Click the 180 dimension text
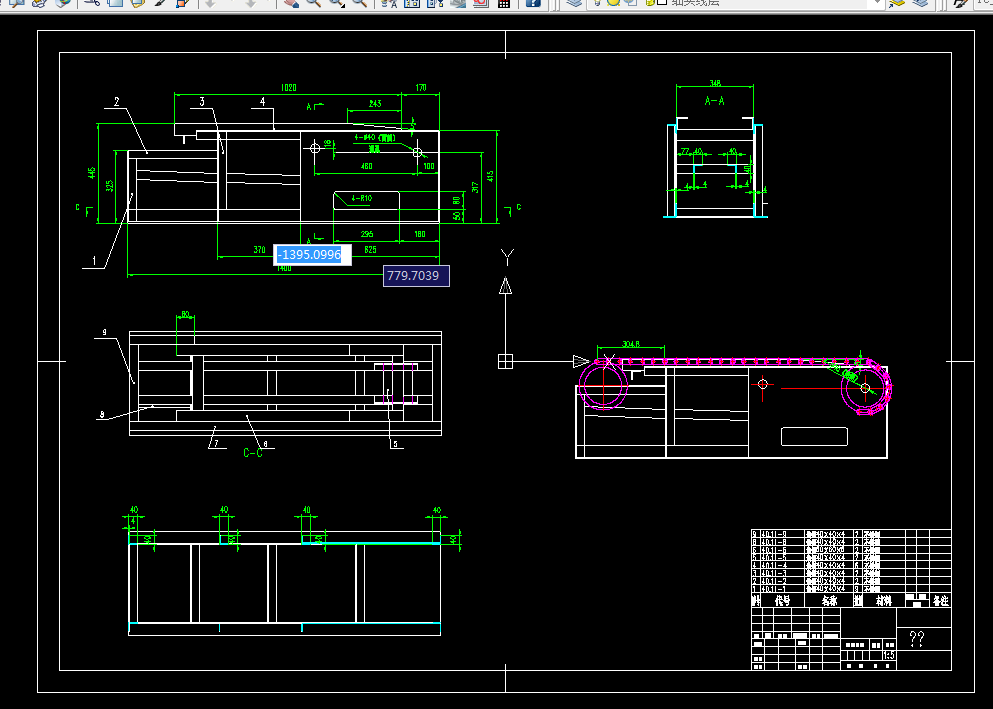Screen dimensions: 993x709 [x=420, y=234]
